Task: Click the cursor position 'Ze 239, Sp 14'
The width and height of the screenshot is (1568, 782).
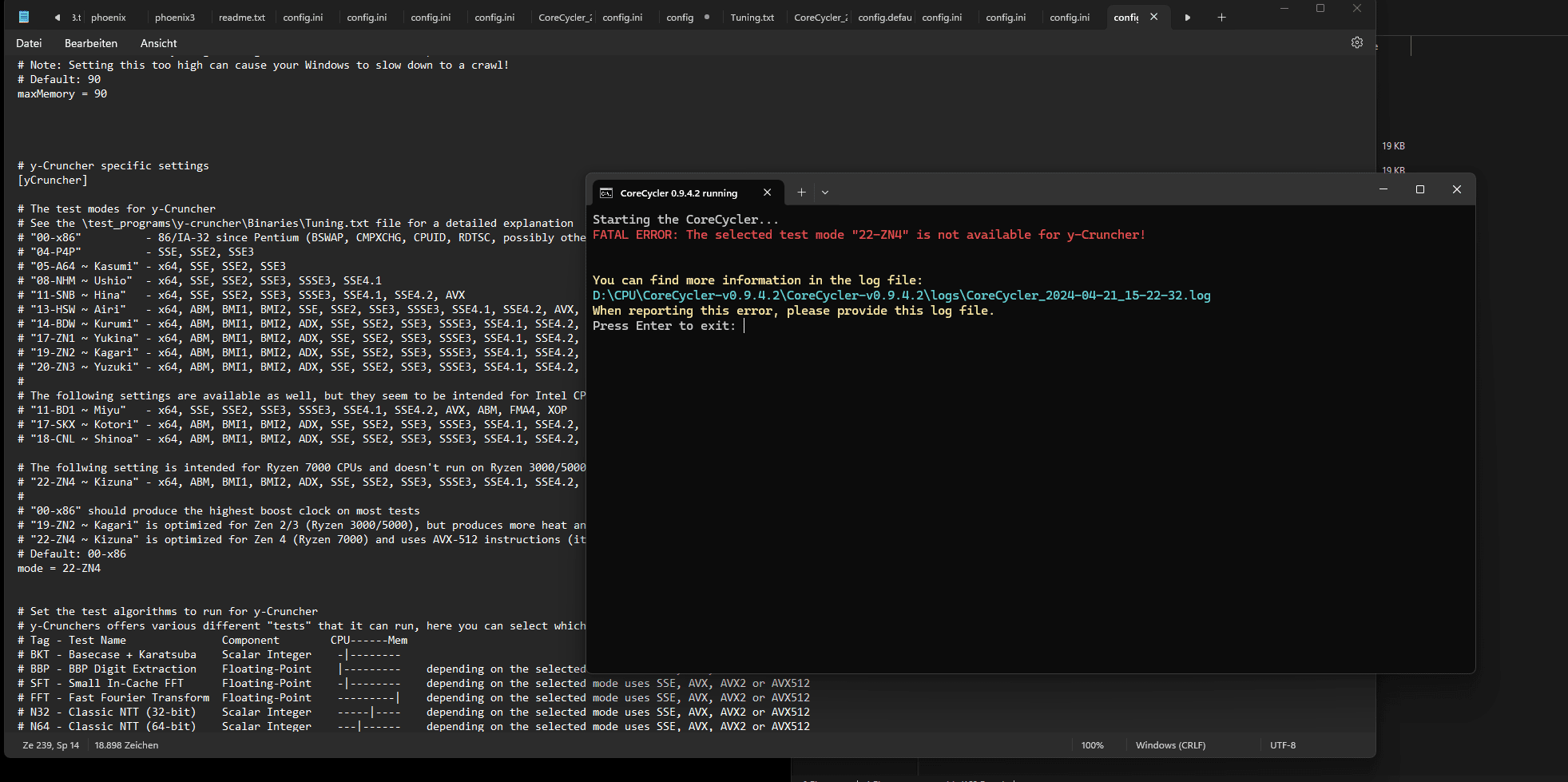Action: tap(51, 745)
